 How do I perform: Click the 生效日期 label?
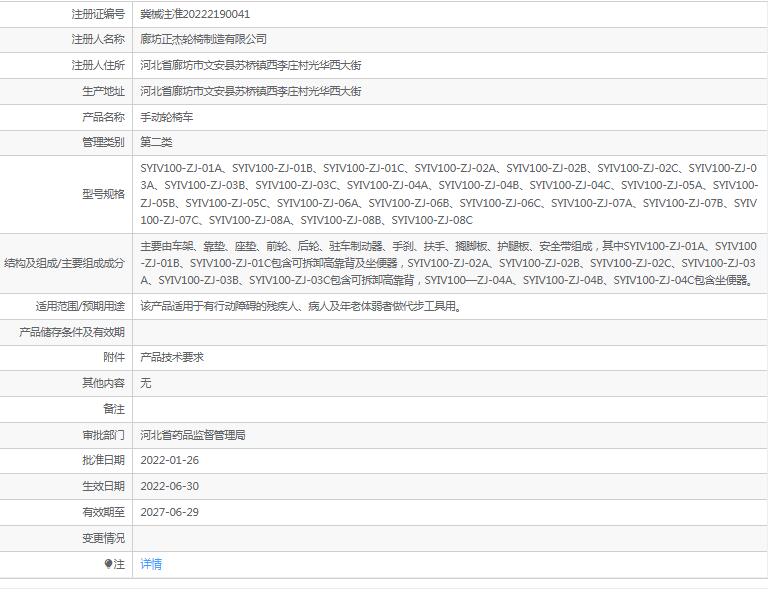coord(103,486)
